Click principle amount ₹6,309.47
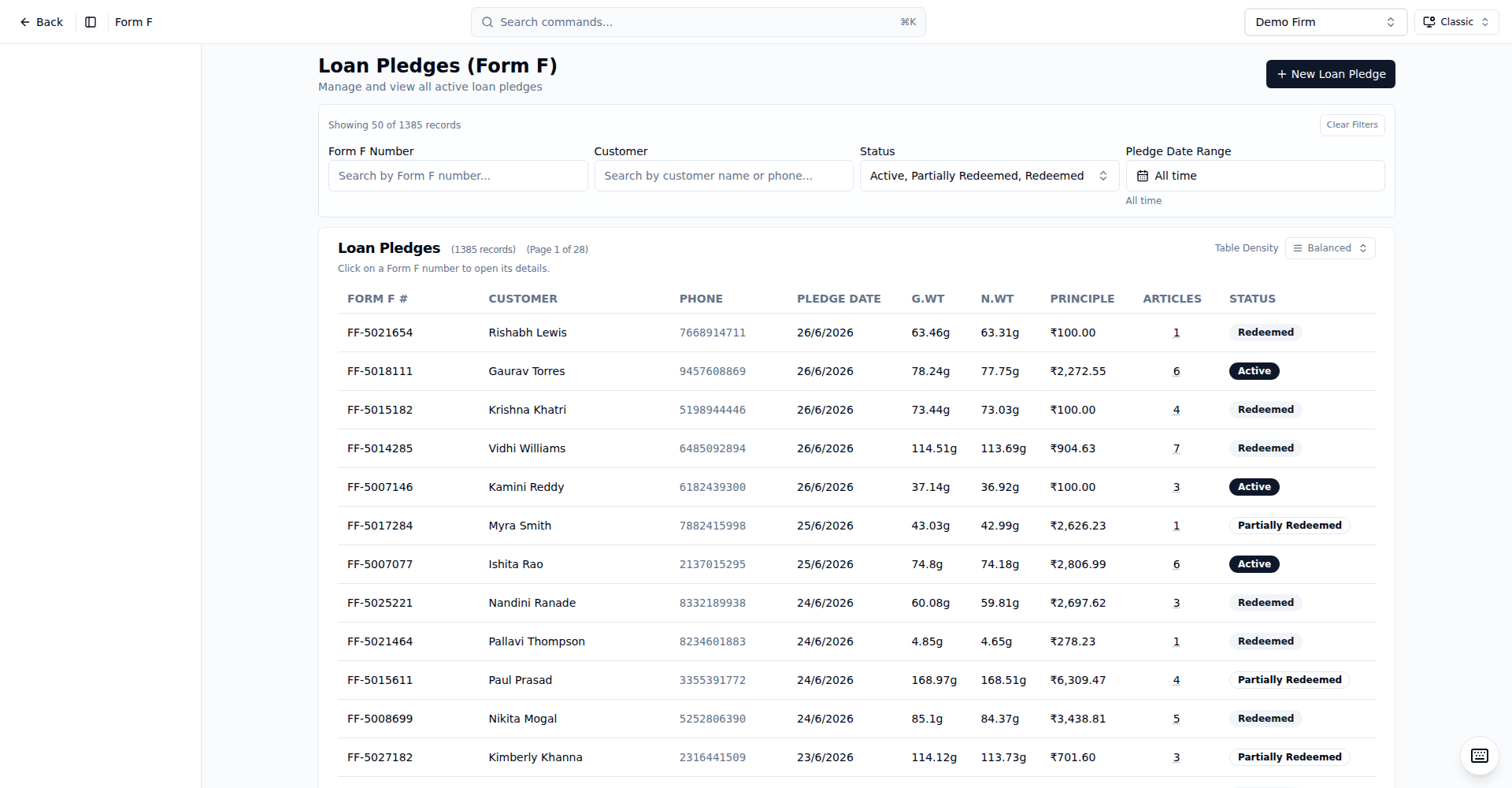Viewport: 1512px width, 788px height. pos(1077,680)
